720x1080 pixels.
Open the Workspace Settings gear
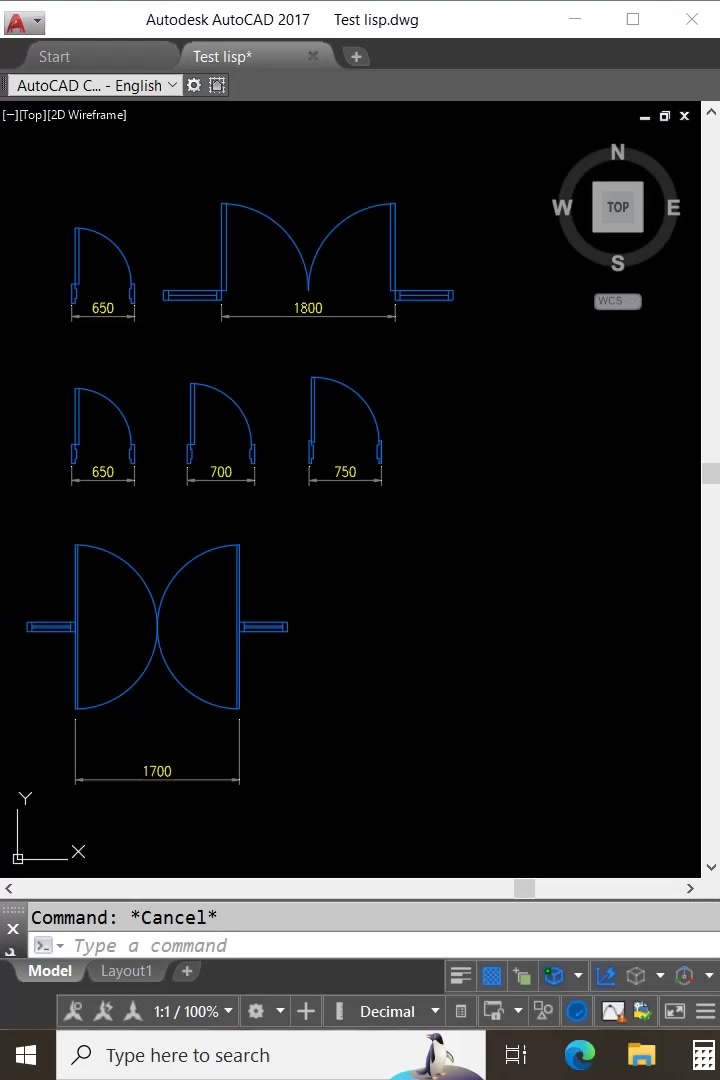click(x=194, y=85)
